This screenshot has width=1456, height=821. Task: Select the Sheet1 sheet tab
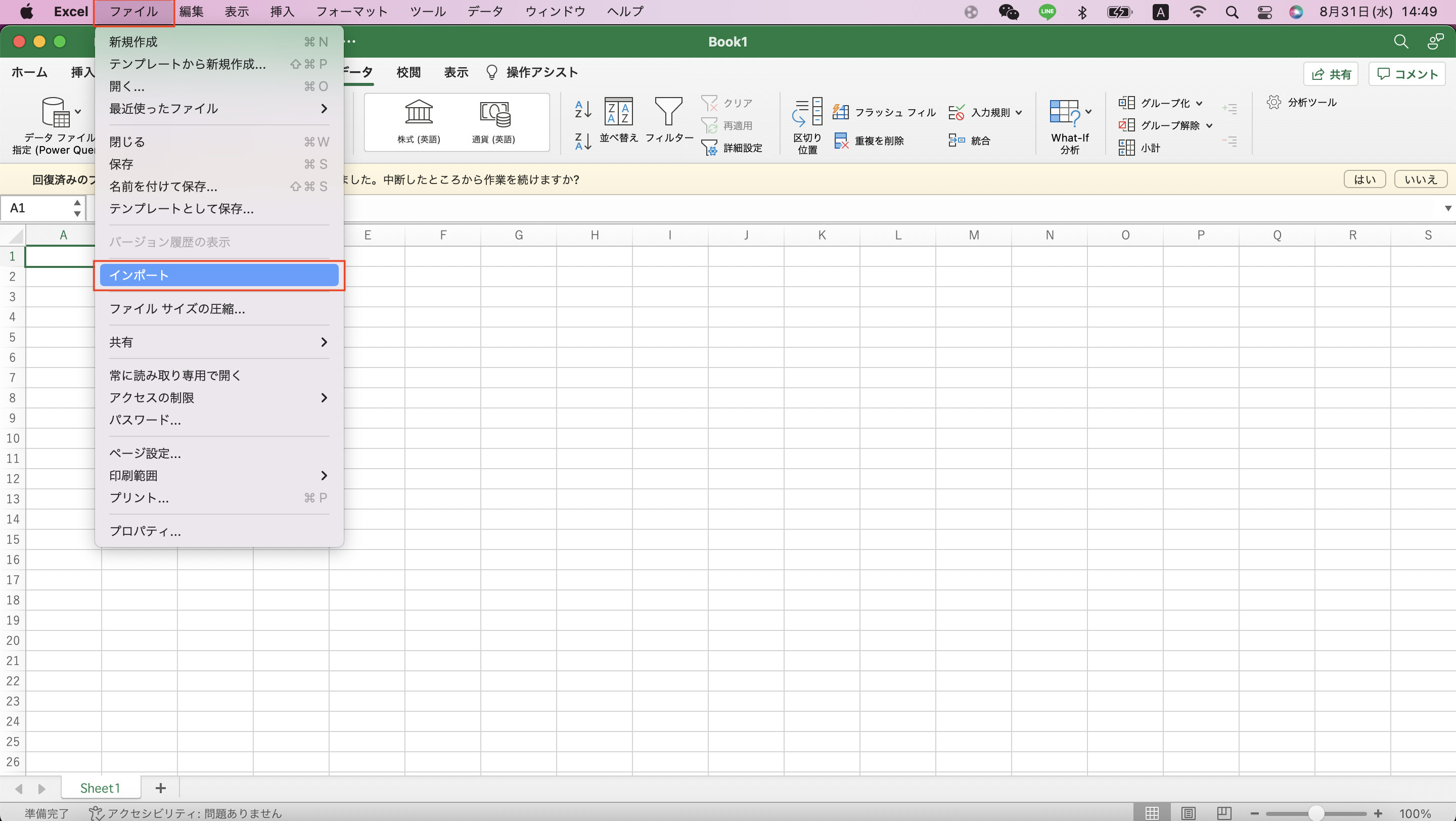pos(100,788)
